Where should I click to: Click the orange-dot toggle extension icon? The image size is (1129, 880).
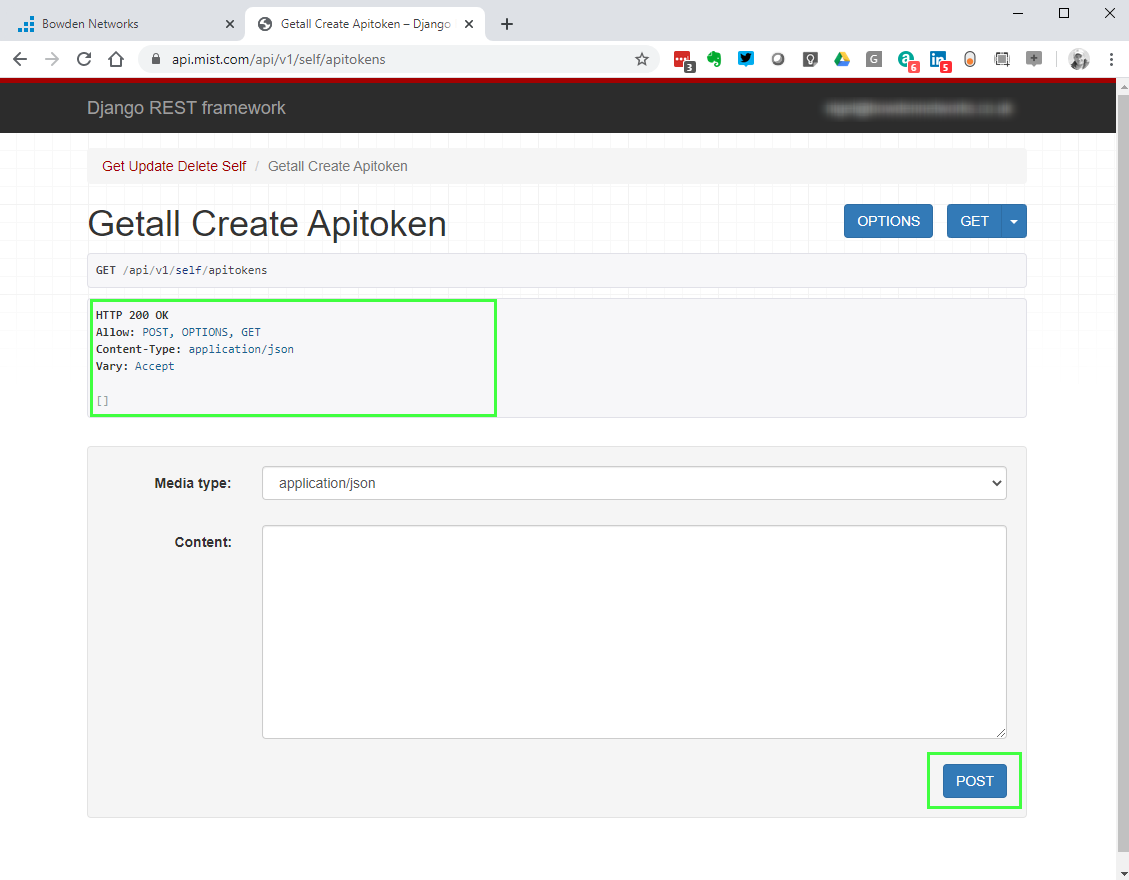pos(970,59)
